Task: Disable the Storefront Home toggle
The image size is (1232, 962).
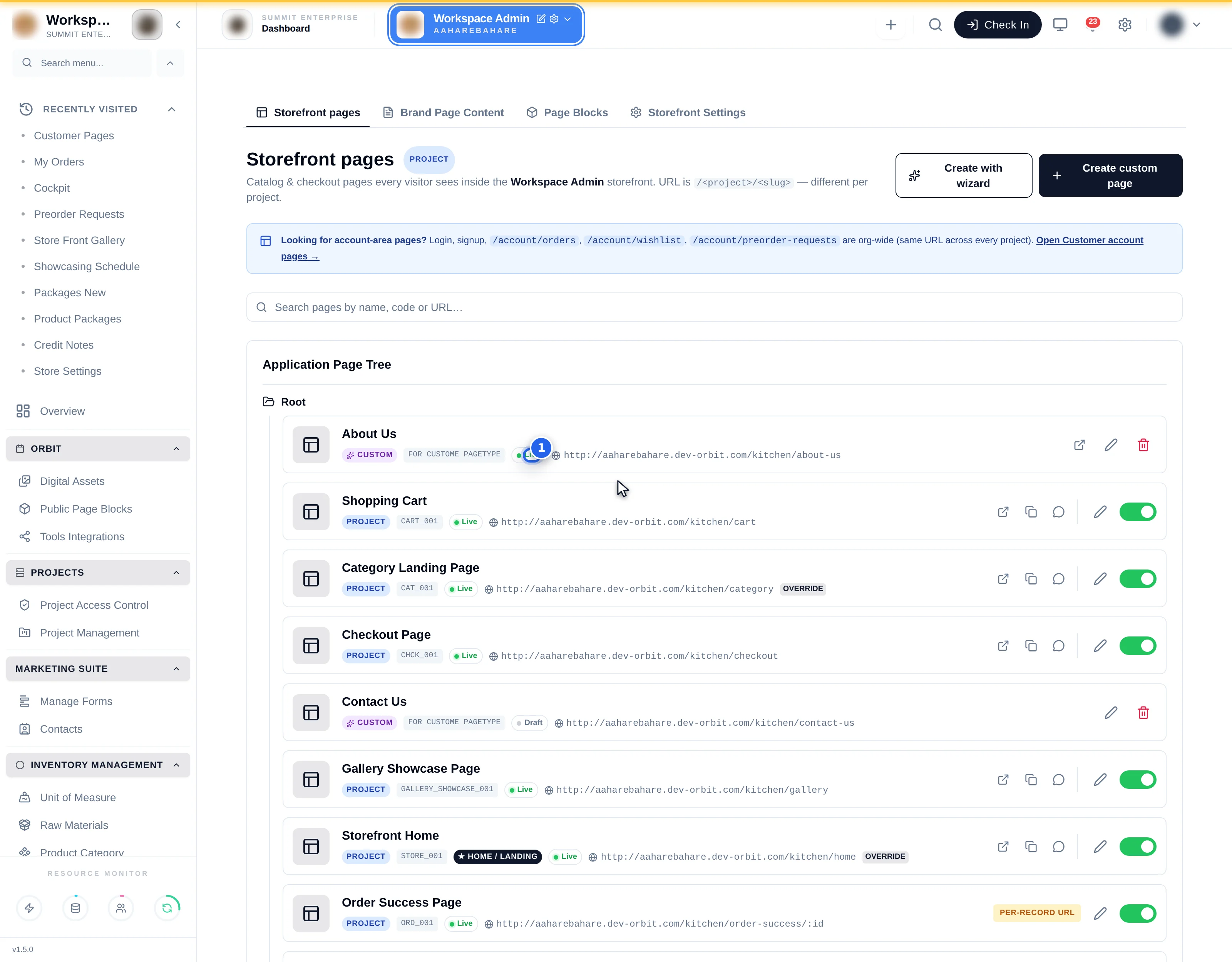Action: pyautogui.click(x=1137, y=847)
